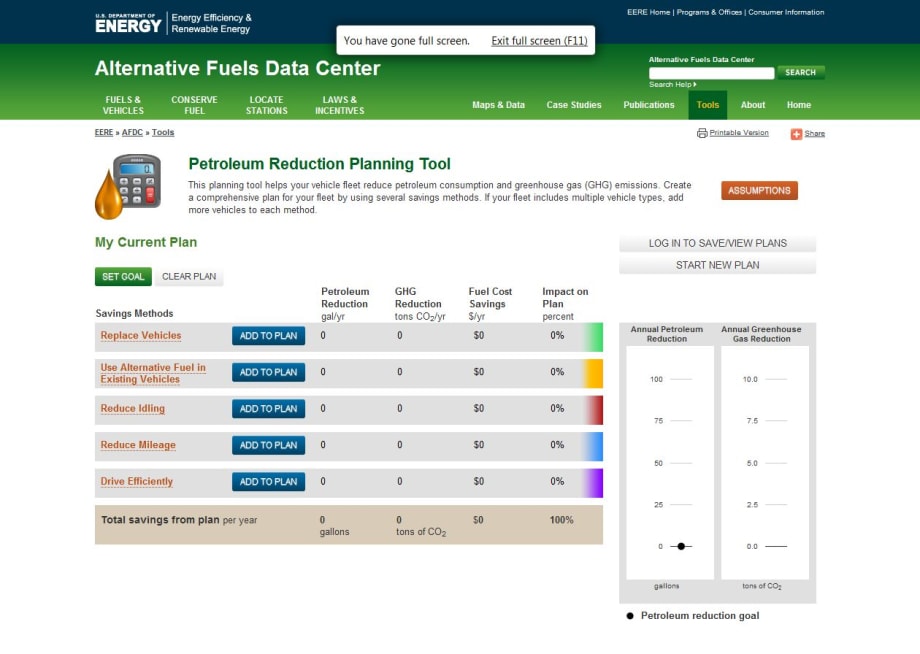Open the Reduce Mileage link

click(138, 445)
